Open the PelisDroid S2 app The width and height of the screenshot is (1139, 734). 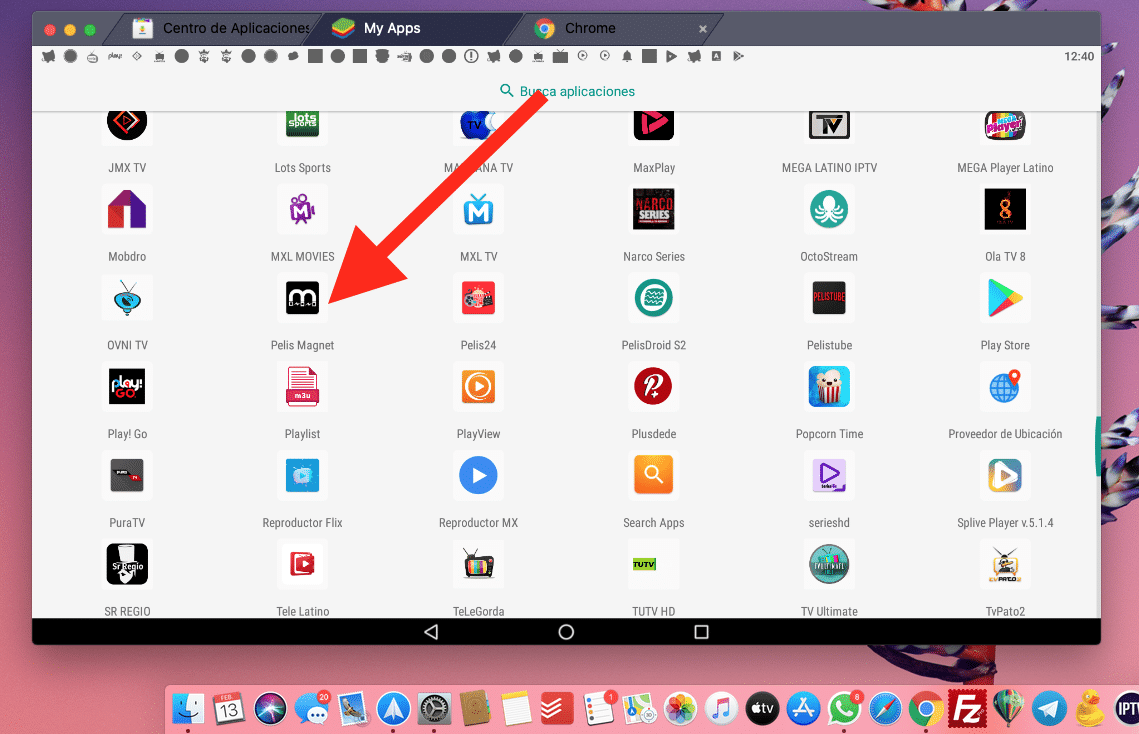(x=653, y=298)
